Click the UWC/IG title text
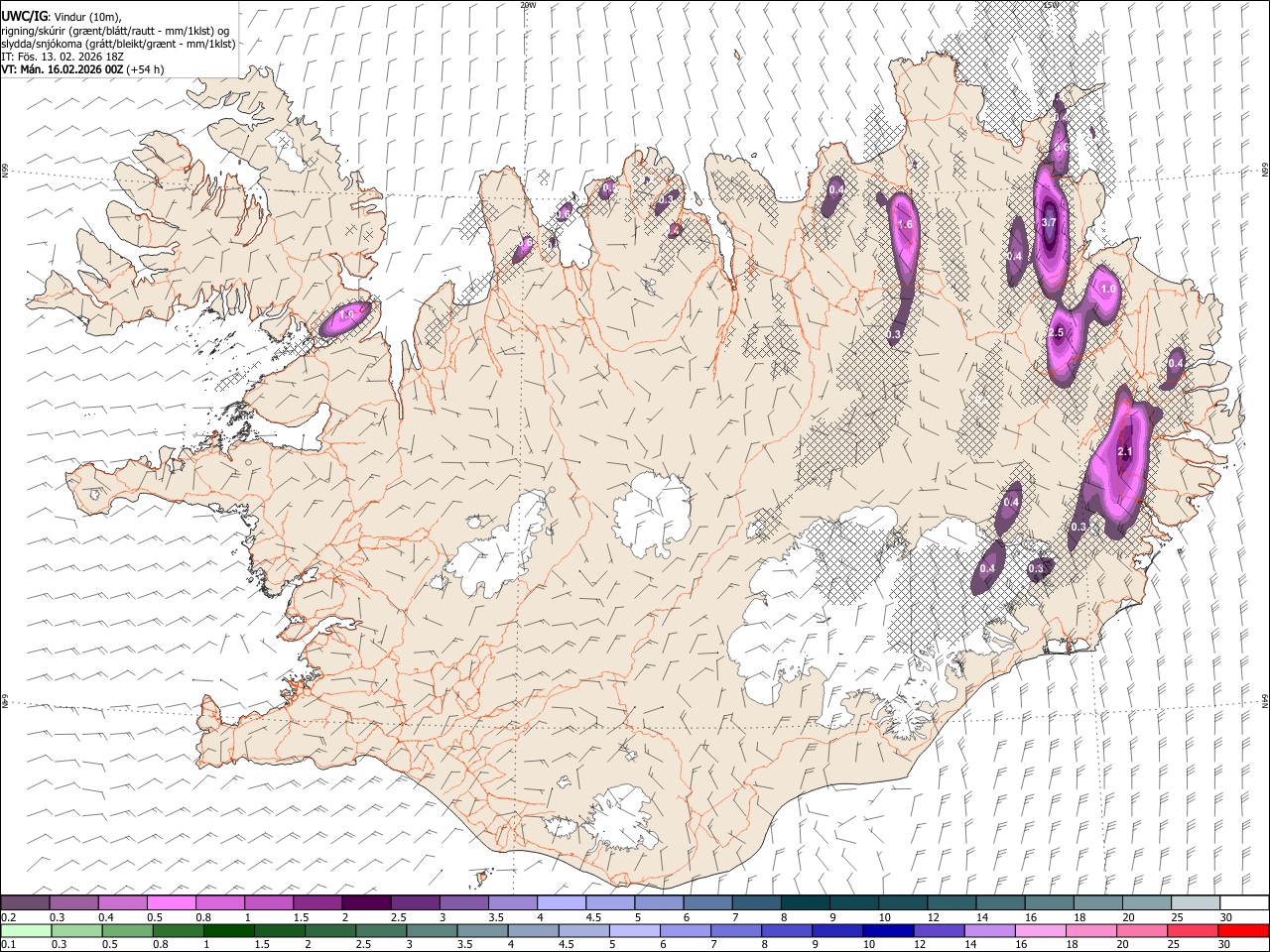1270x952 pixels. click(24, 16)
